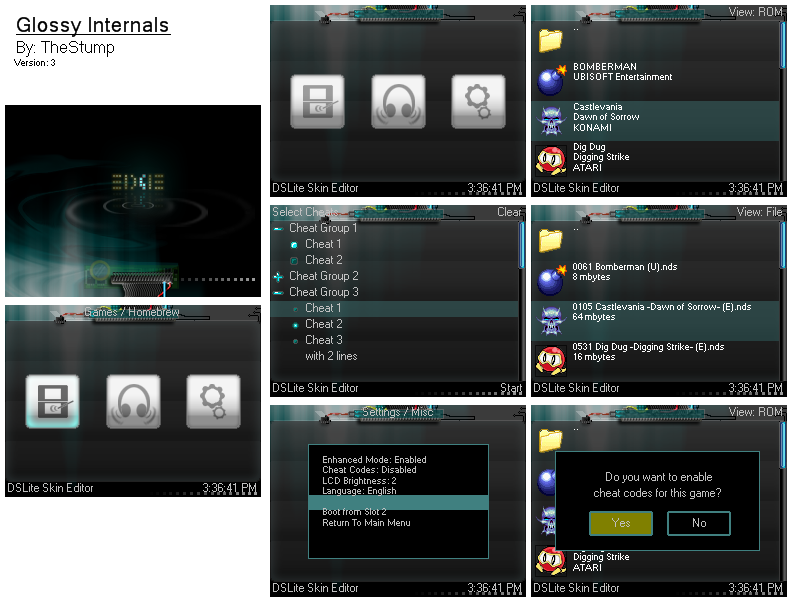Click No in the enable cheat codes dialog
Viewport: 792px width, 602px height.
pyautogui.click(x=699, y=523)
